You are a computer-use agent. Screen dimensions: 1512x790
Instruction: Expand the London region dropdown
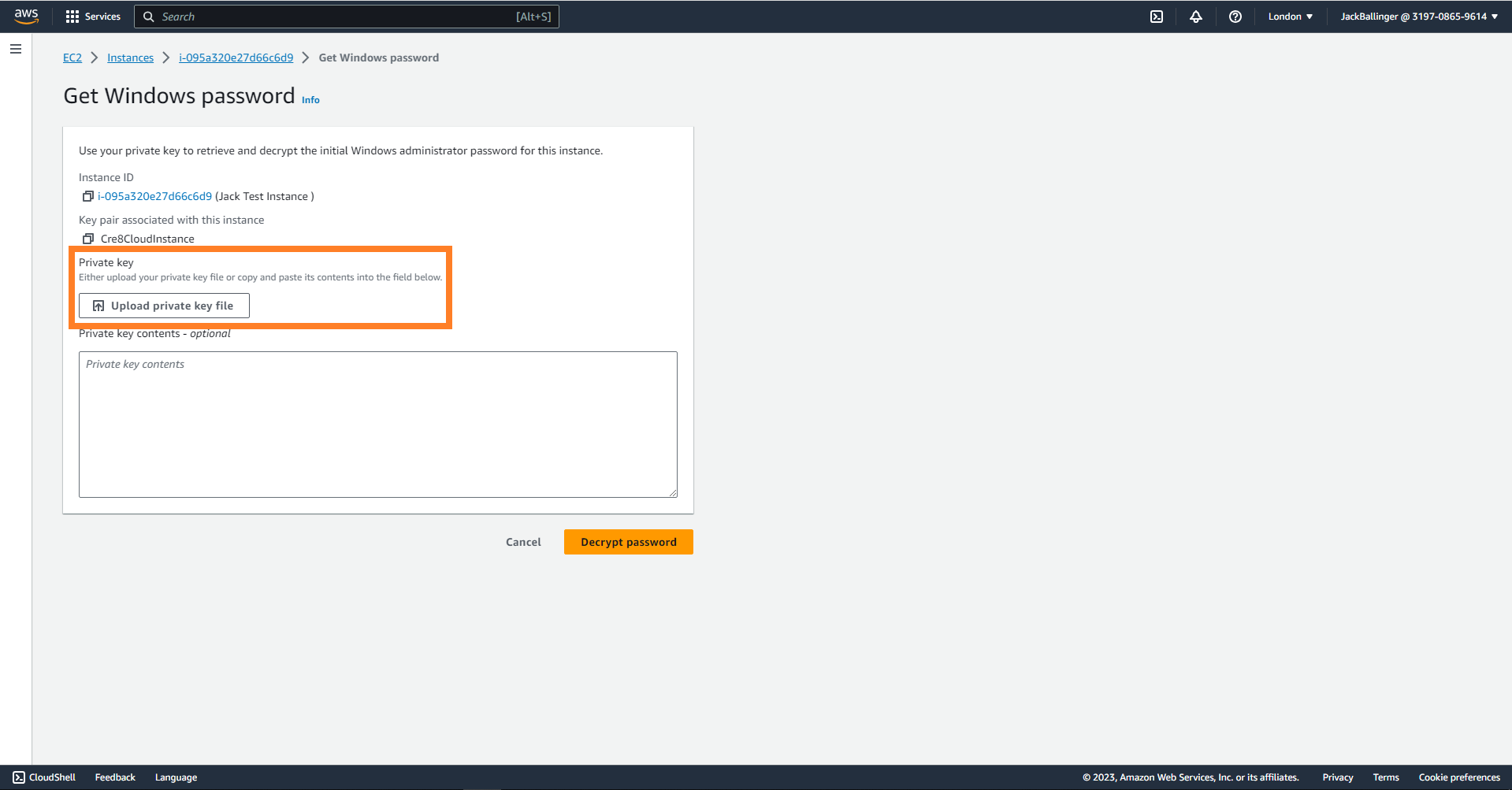(1290, 17)
